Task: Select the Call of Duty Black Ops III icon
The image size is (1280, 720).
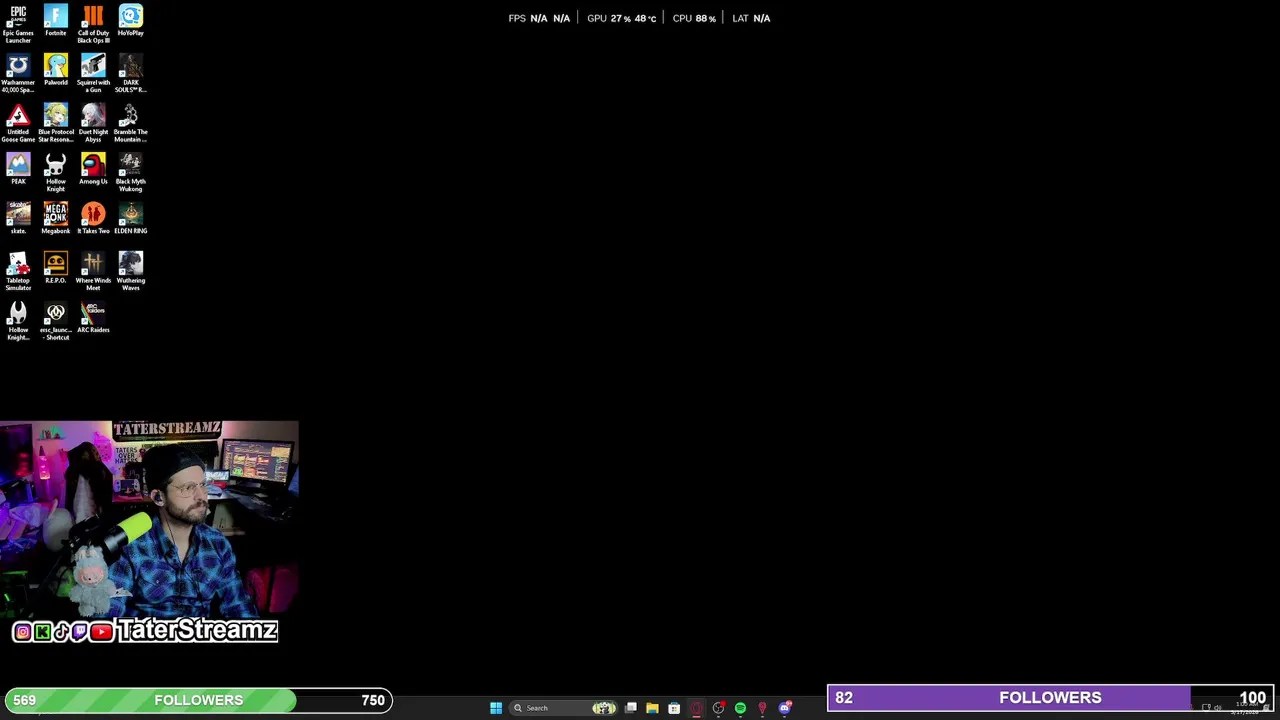Action: [93, 24]
